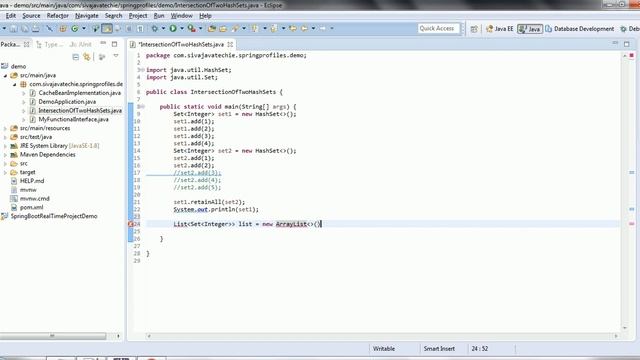Open the Search icon dropdown arrow
640x360 pixels.
(244, 29)
